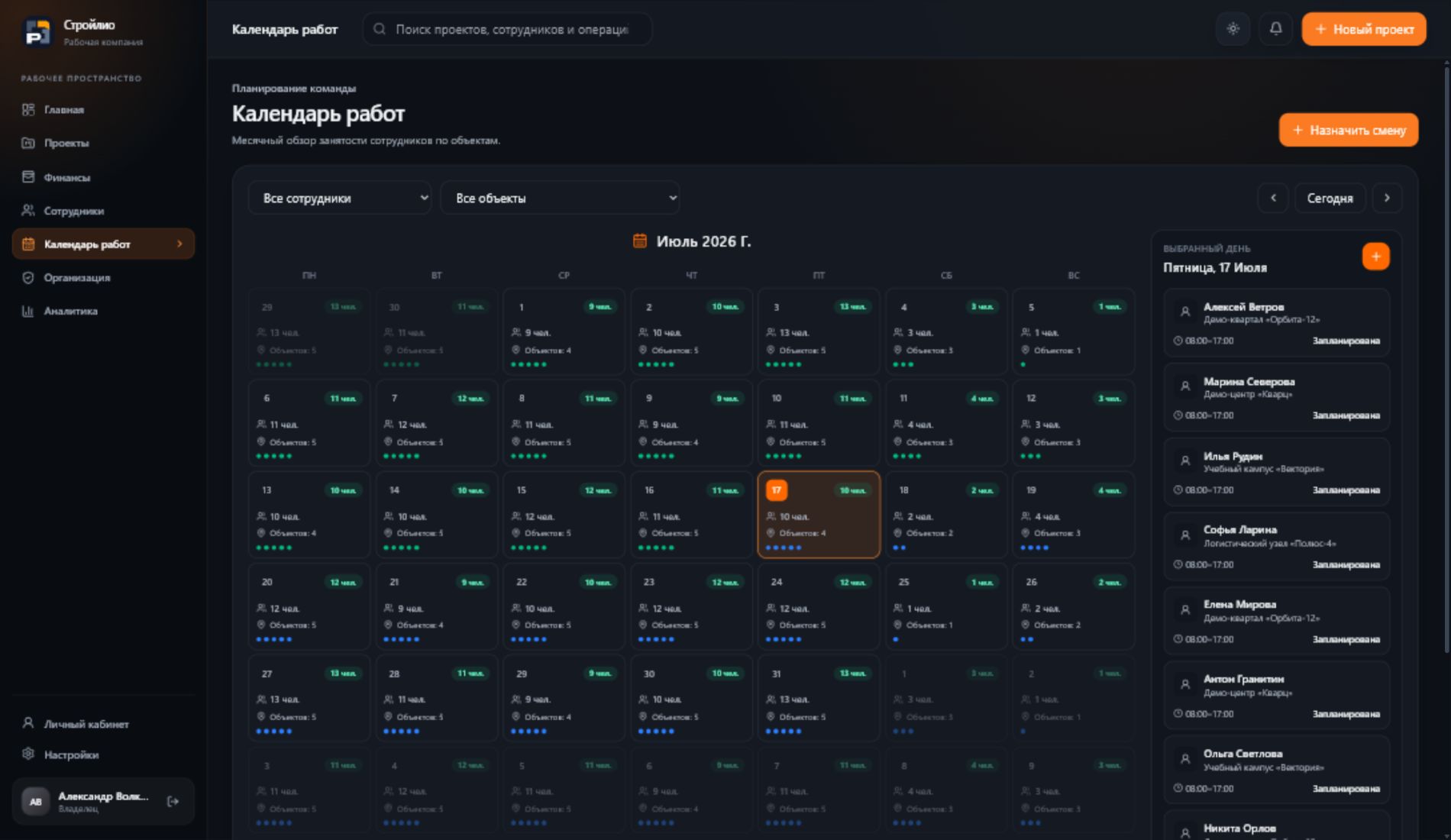Click the Организация shield icon
This screenshot has height=840, width=1451.
[28, 278]
